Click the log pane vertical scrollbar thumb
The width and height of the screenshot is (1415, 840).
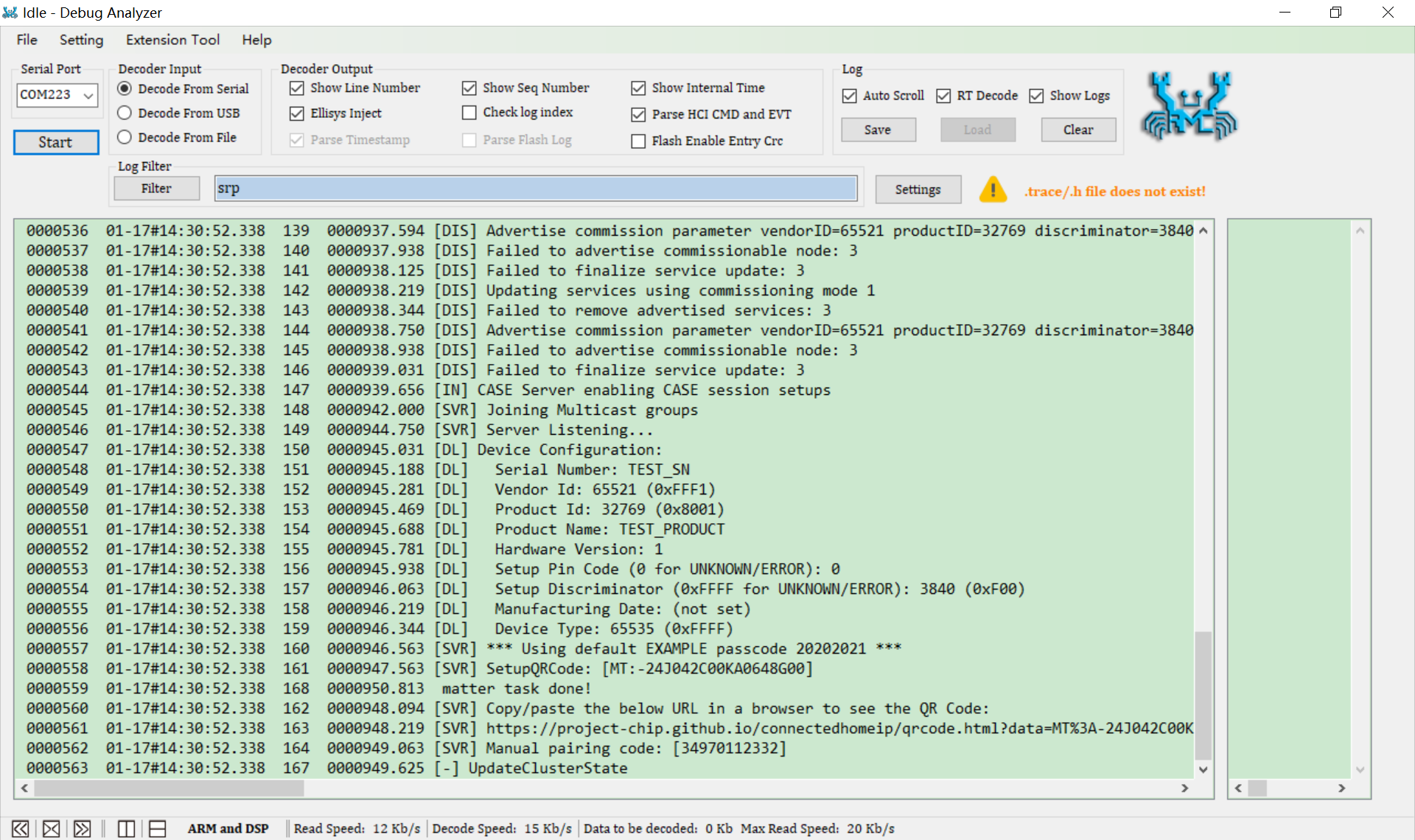coord(1203,695)
